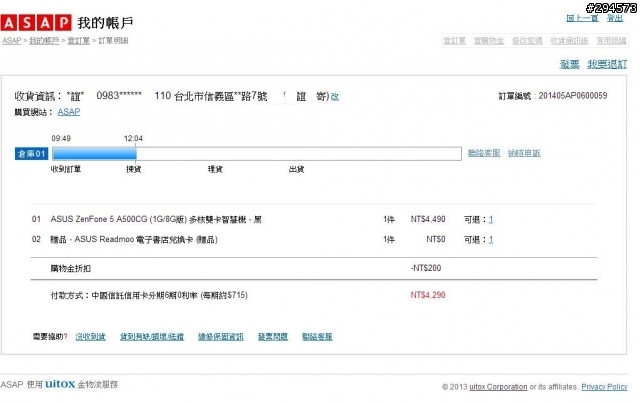Click 查訂單 in the breadcrumb trail
640x402 pixels.
point(78,41)
